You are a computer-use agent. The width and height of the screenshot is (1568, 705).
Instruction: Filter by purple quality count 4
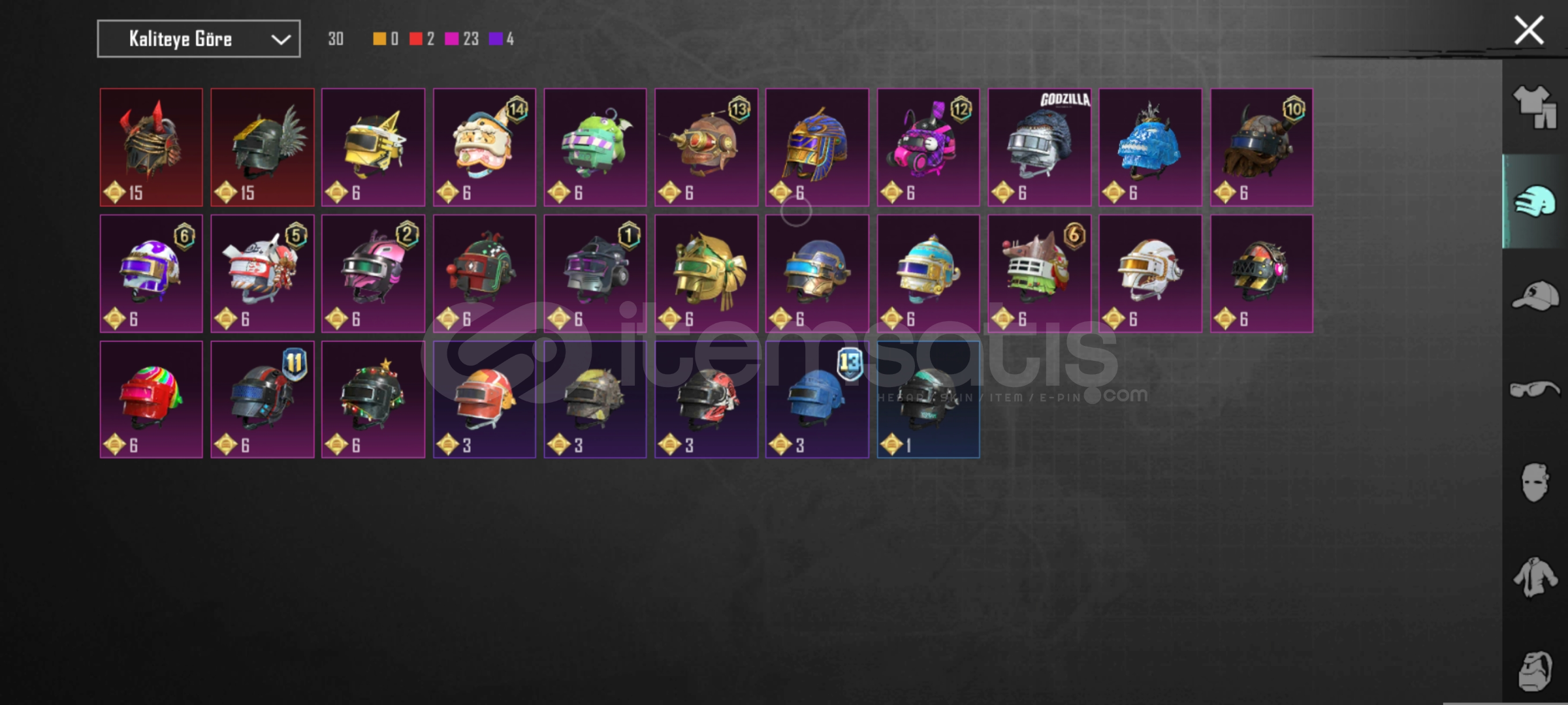click(502, 39)
